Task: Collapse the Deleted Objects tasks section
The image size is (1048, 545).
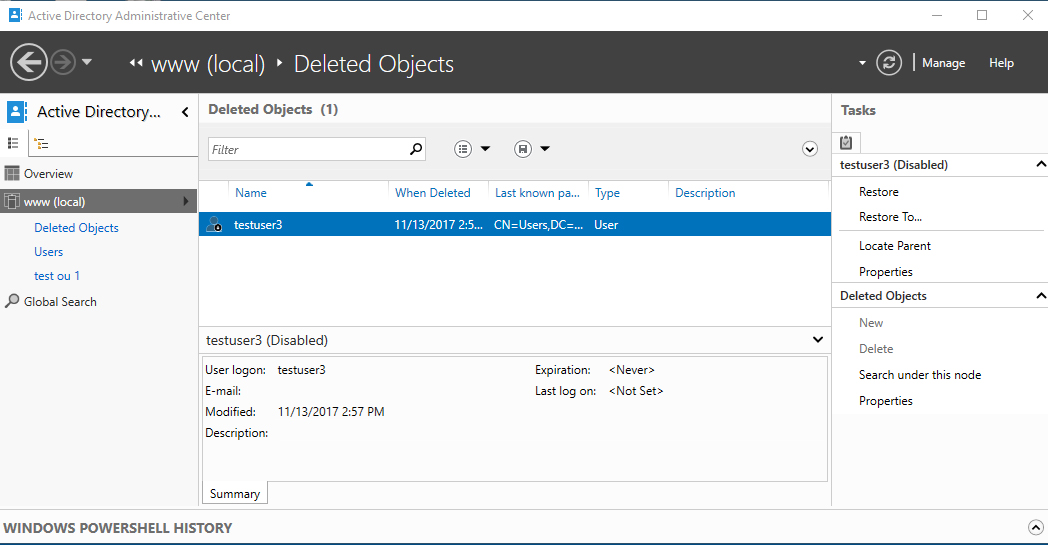Action: (1041, 296)
